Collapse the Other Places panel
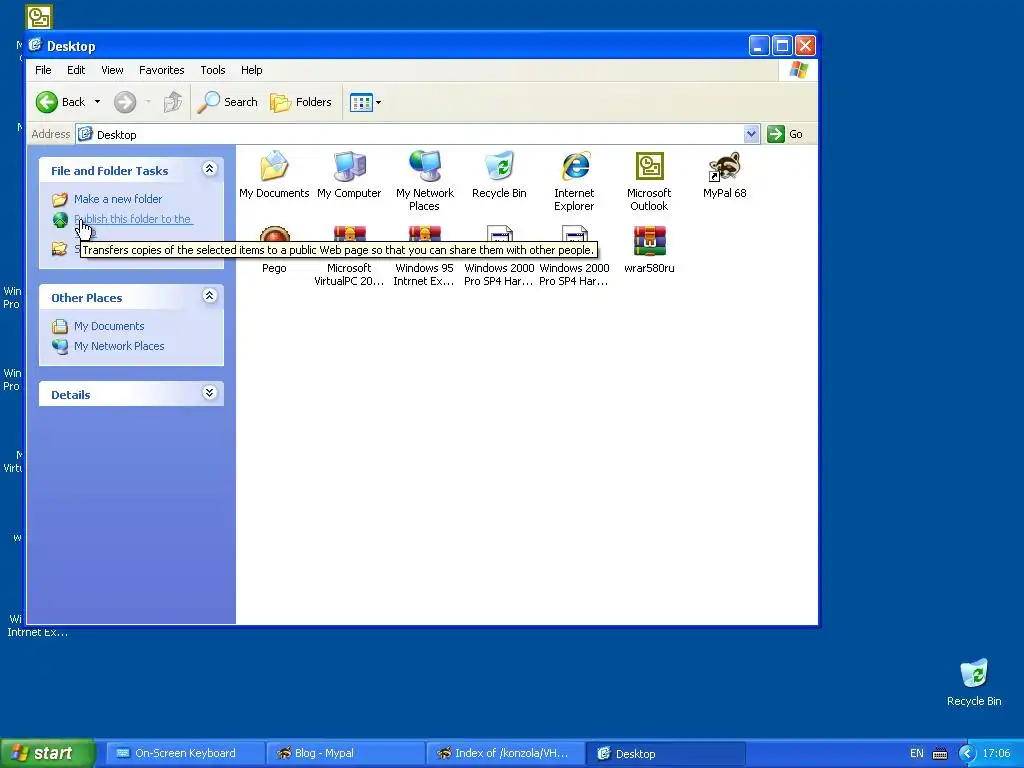1024x768 pixels. coord(210,296)
